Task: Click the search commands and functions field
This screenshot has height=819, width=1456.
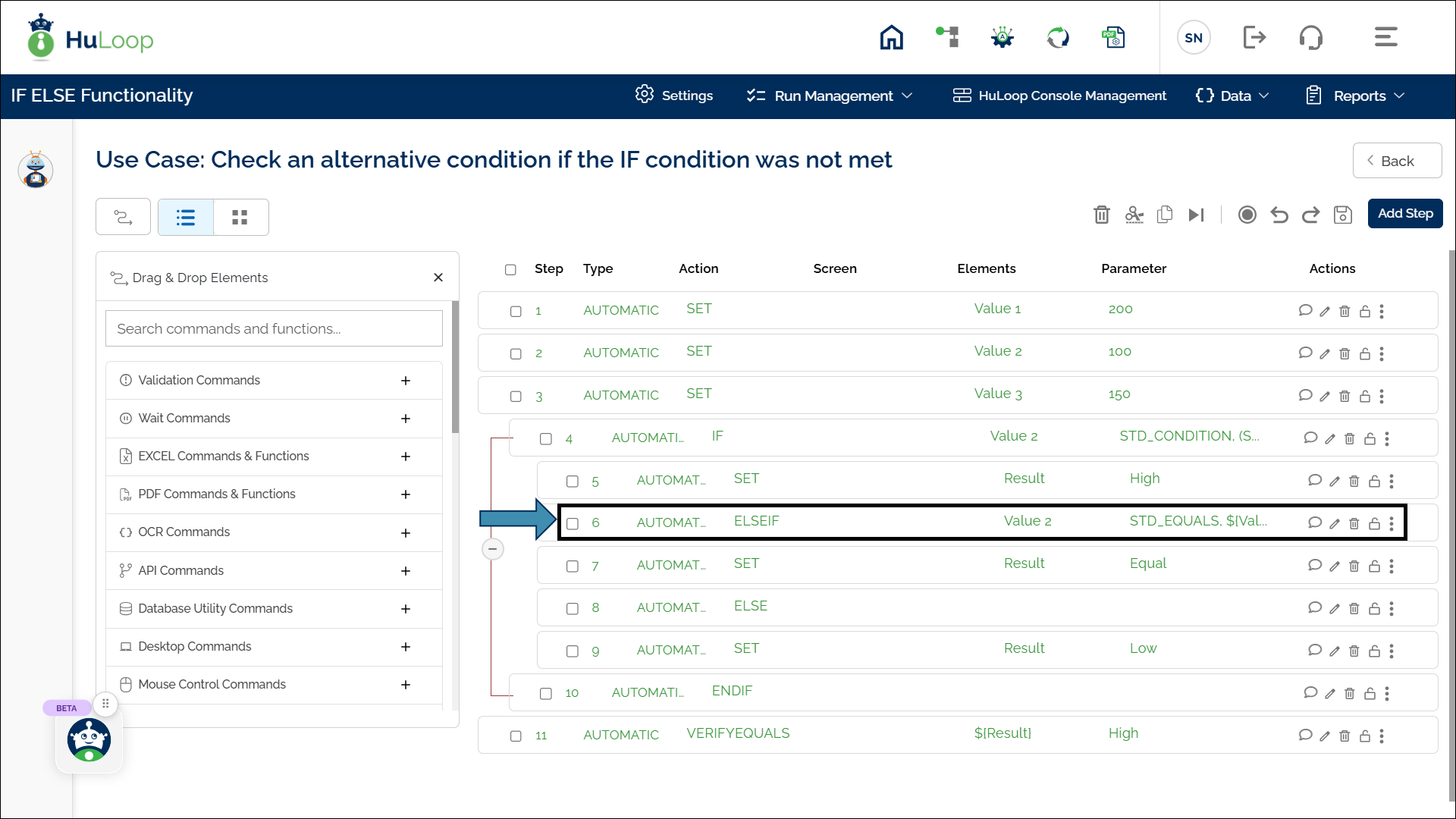Action: [x=274, y=328]
